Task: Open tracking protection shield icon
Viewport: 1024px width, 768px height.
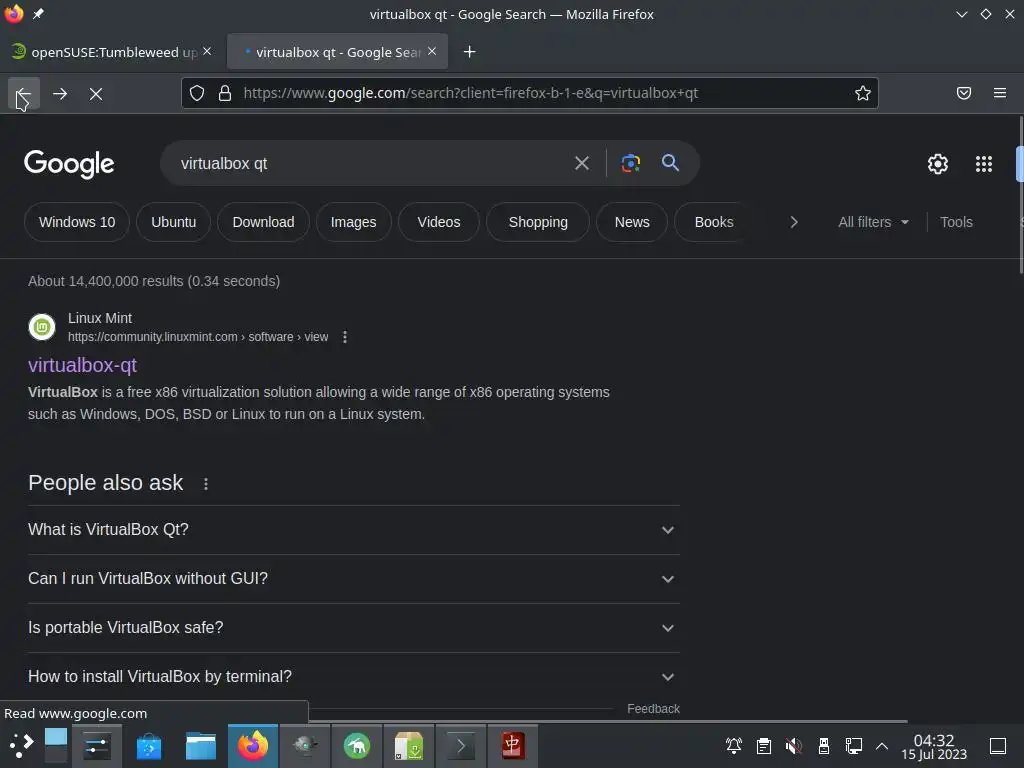Action: (197, 93)
